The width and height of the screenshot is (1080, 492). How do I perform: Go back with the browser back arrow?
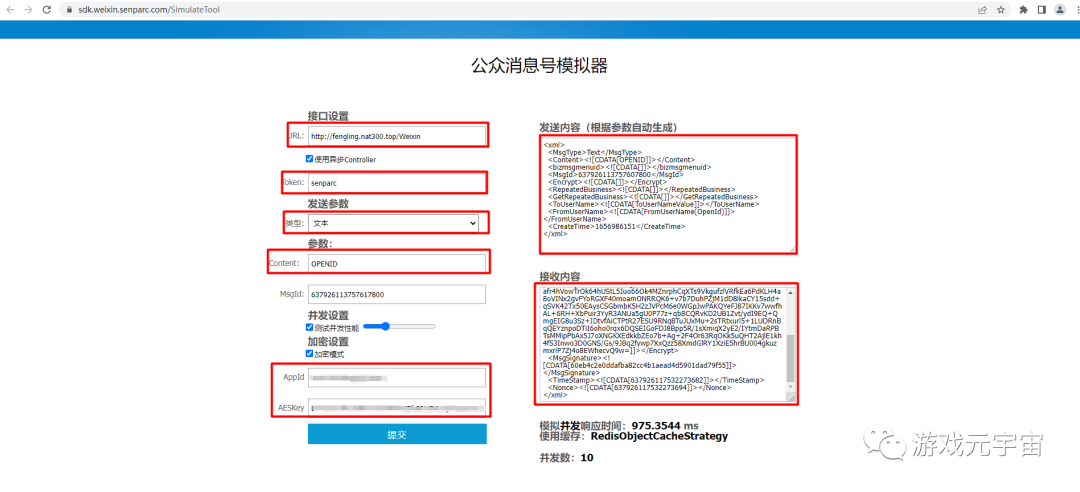[10, 10]
